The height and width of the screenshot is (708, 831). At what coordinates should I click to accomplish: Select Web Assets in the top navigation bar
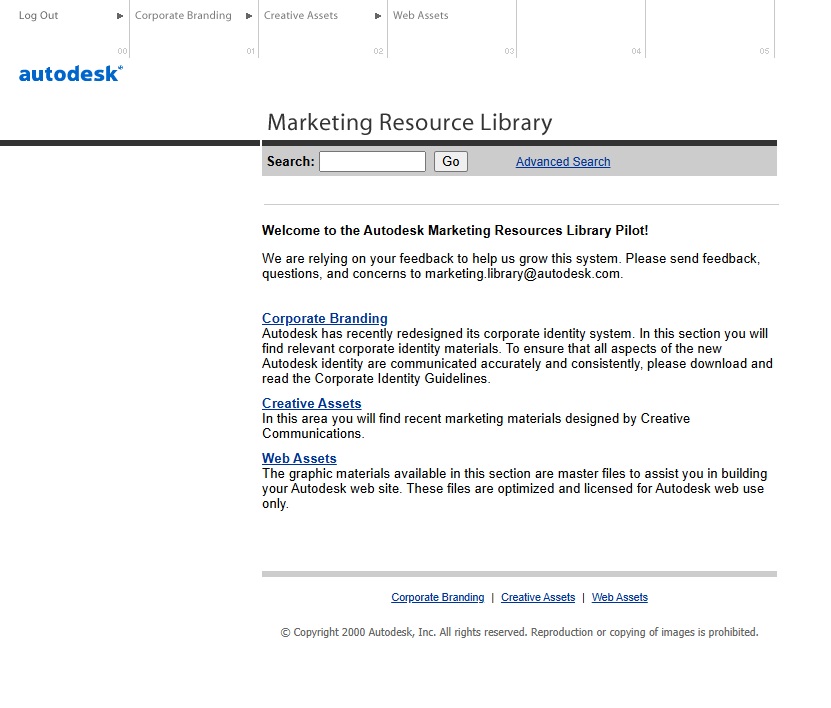pos(421,16)
